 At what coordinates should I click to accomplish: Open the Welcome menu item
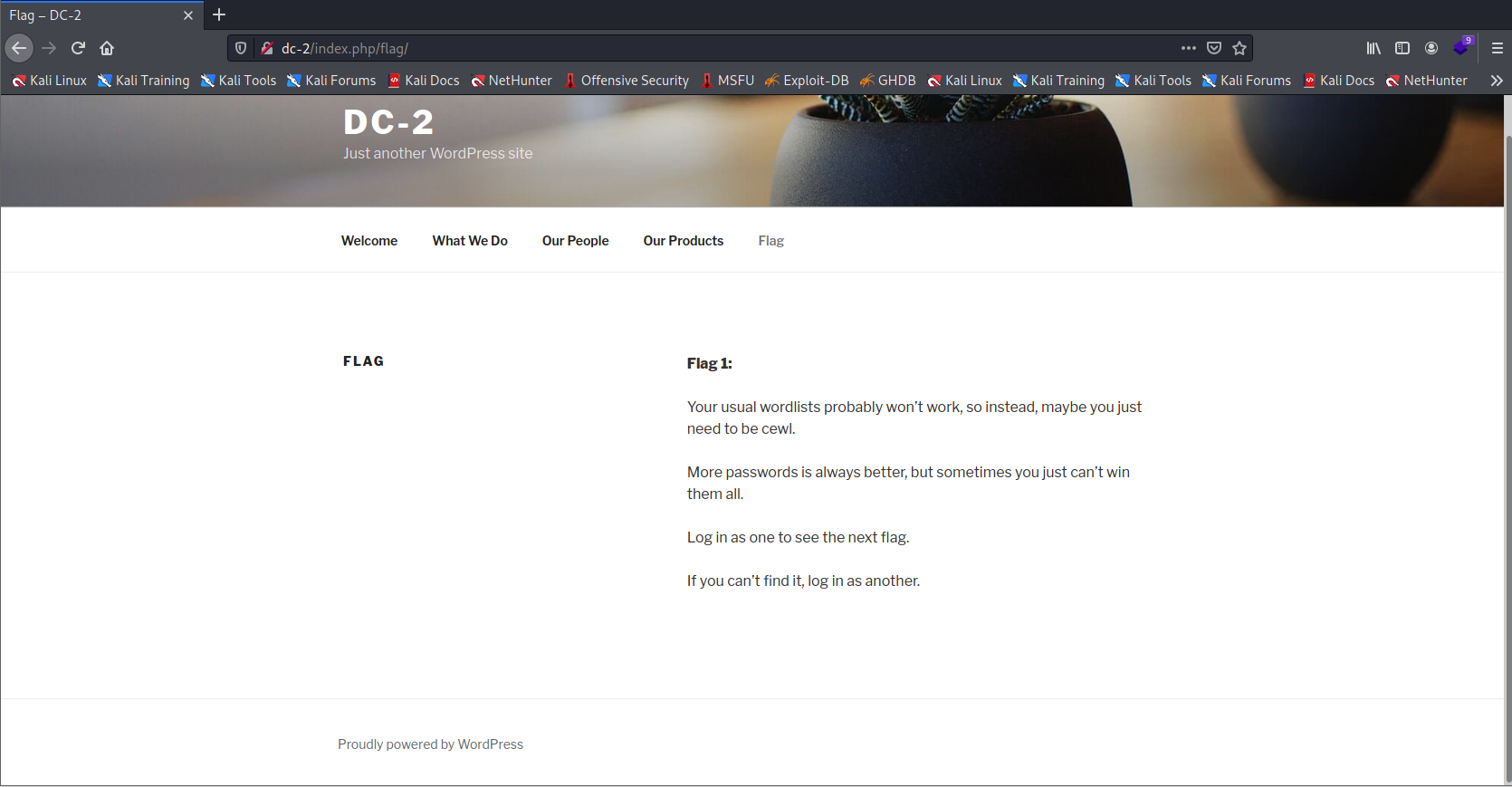(369, 241)
